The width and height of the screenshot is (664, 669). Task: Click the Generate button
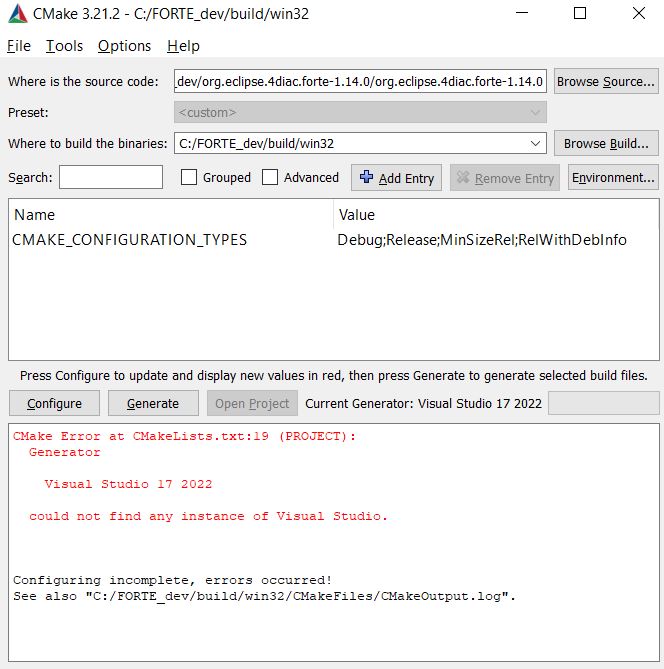(153, 403)
